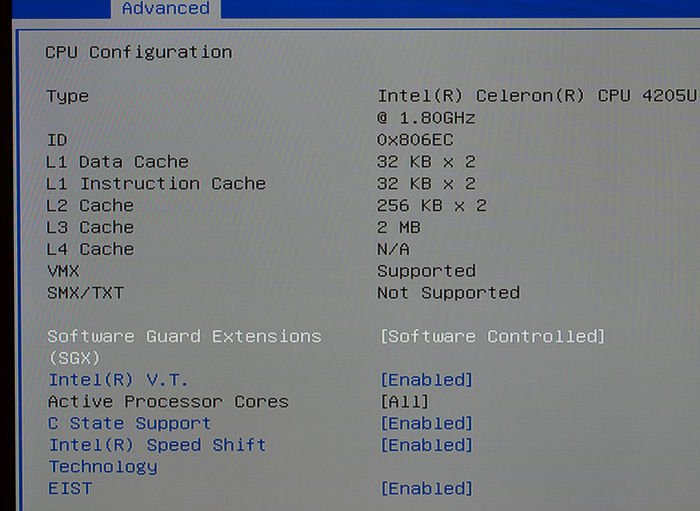Switch to the Advanced tab

(165, 9)
